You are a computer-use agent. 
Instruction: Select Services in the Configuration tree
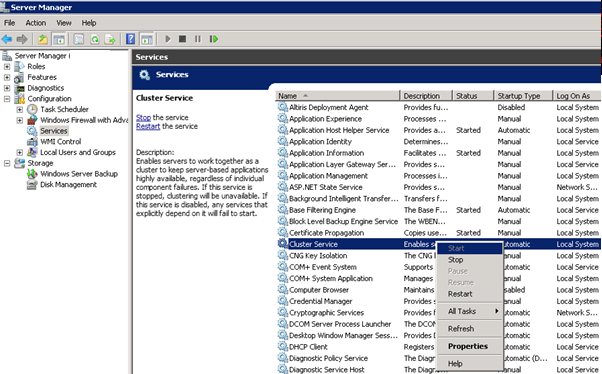pyautogui.click(x=54, y=131)
